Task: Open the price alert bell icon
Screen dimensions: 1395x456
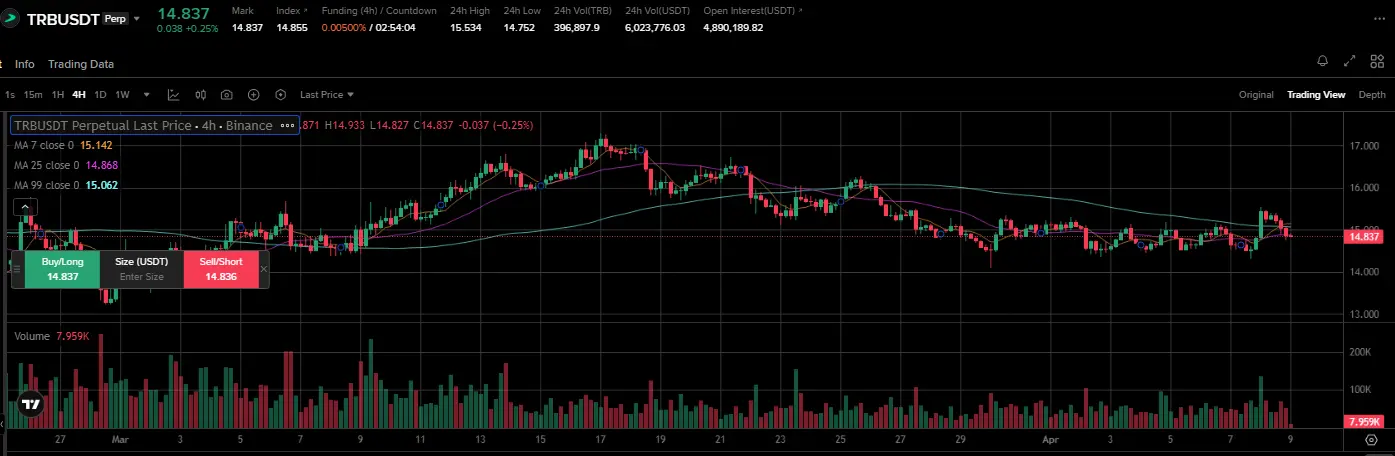Action: (1323, 61)
